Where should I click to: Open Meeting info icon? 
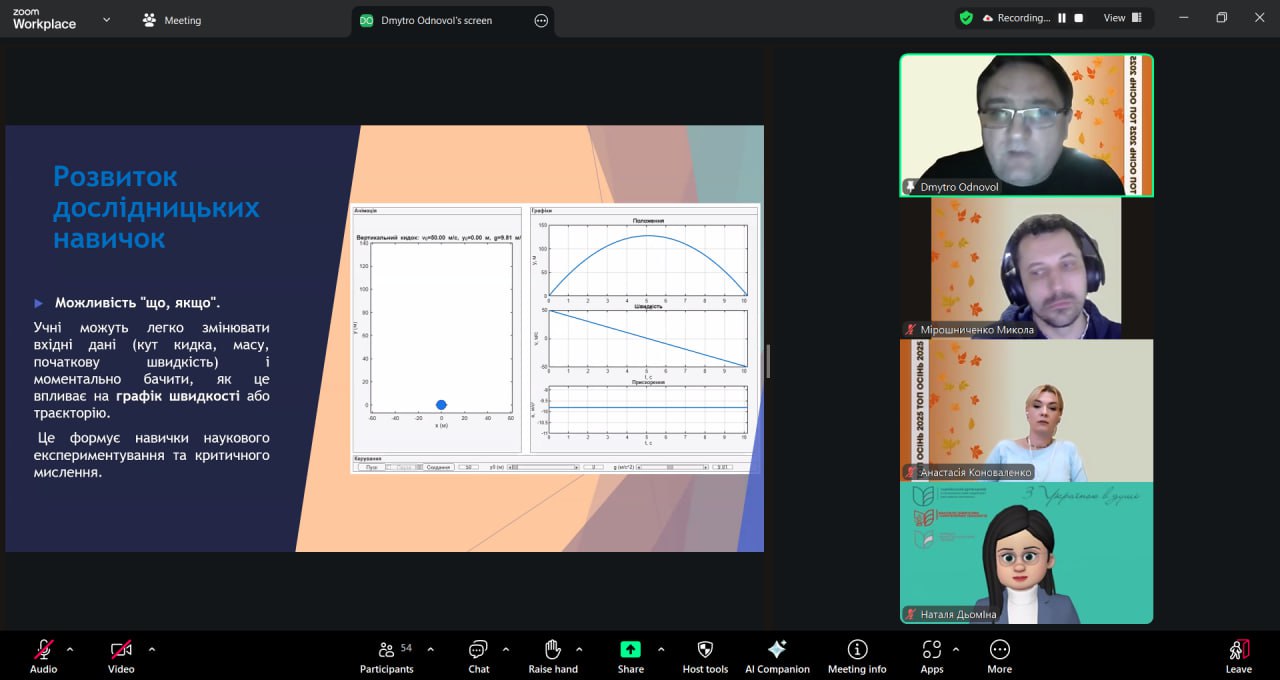[x=857, y=649]
